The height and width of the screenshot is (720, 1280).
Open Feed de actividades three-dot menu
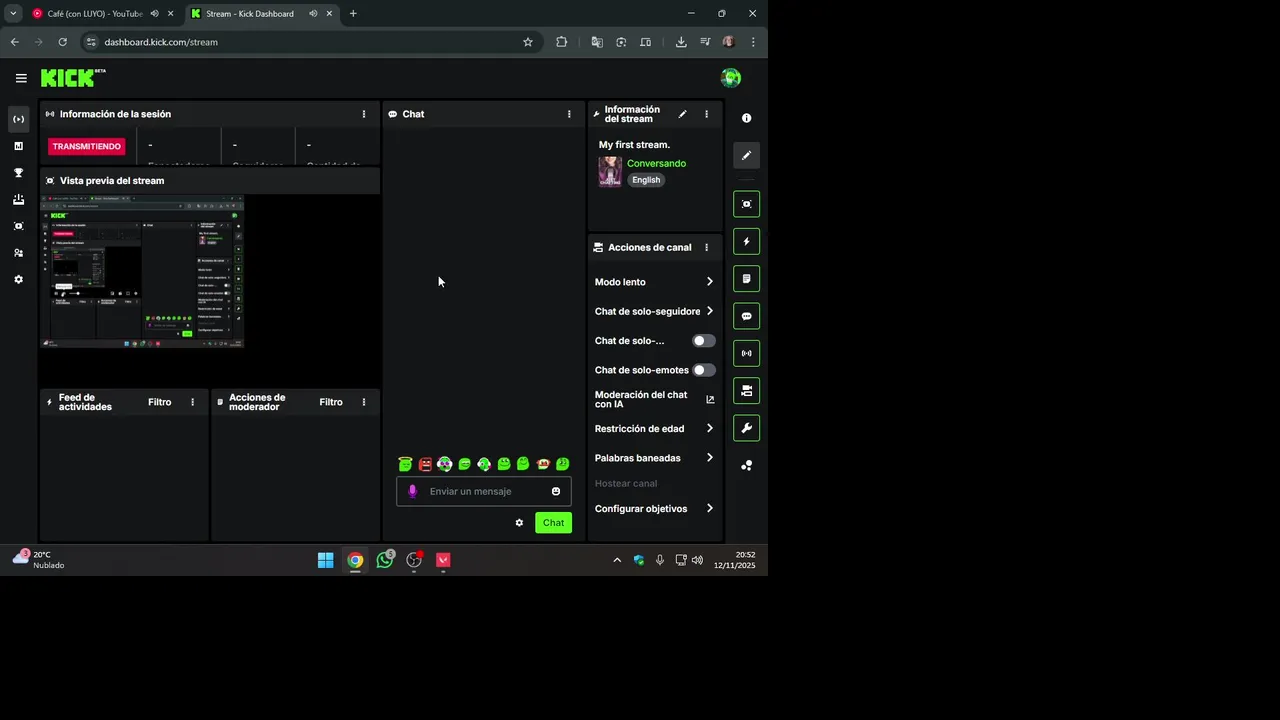pyautogui.click(x=193, y=402)
